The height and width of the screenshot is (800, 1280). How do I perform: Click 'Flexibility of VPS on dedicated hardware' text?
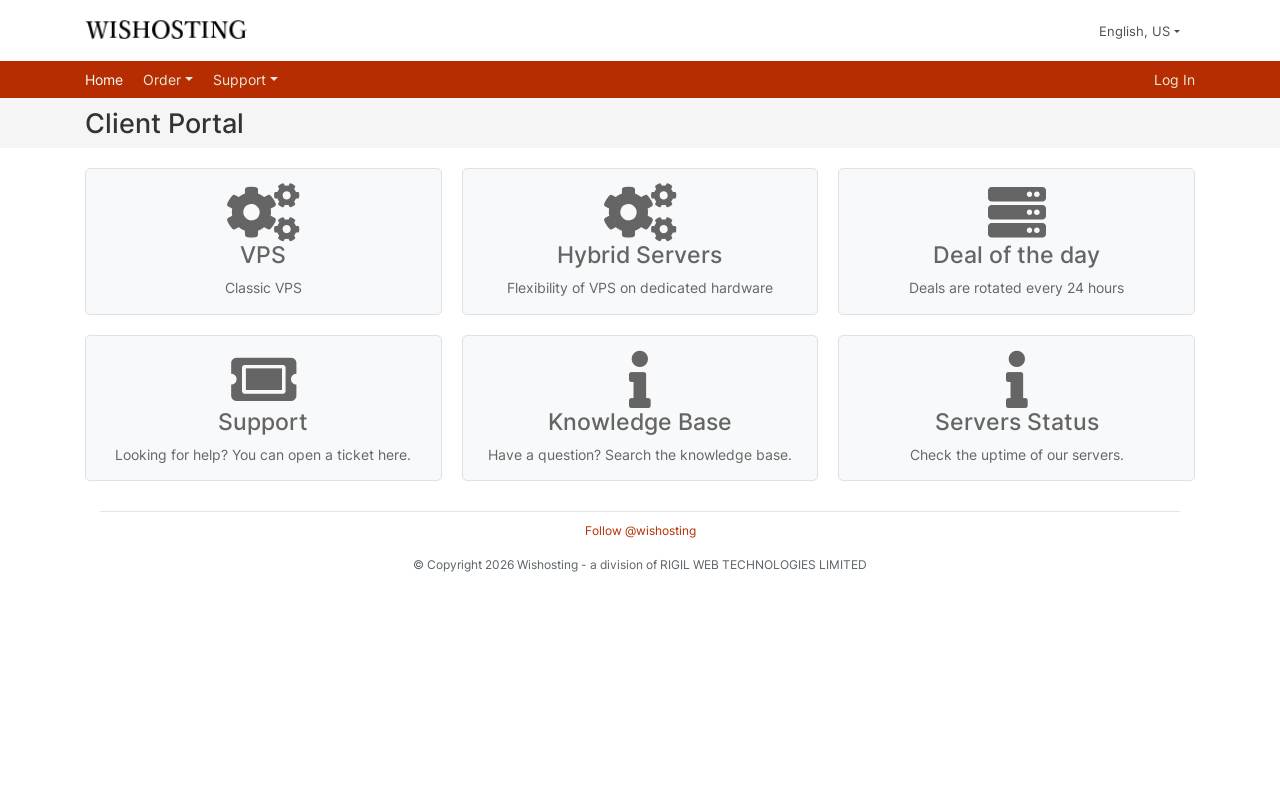tap(640, 288)
